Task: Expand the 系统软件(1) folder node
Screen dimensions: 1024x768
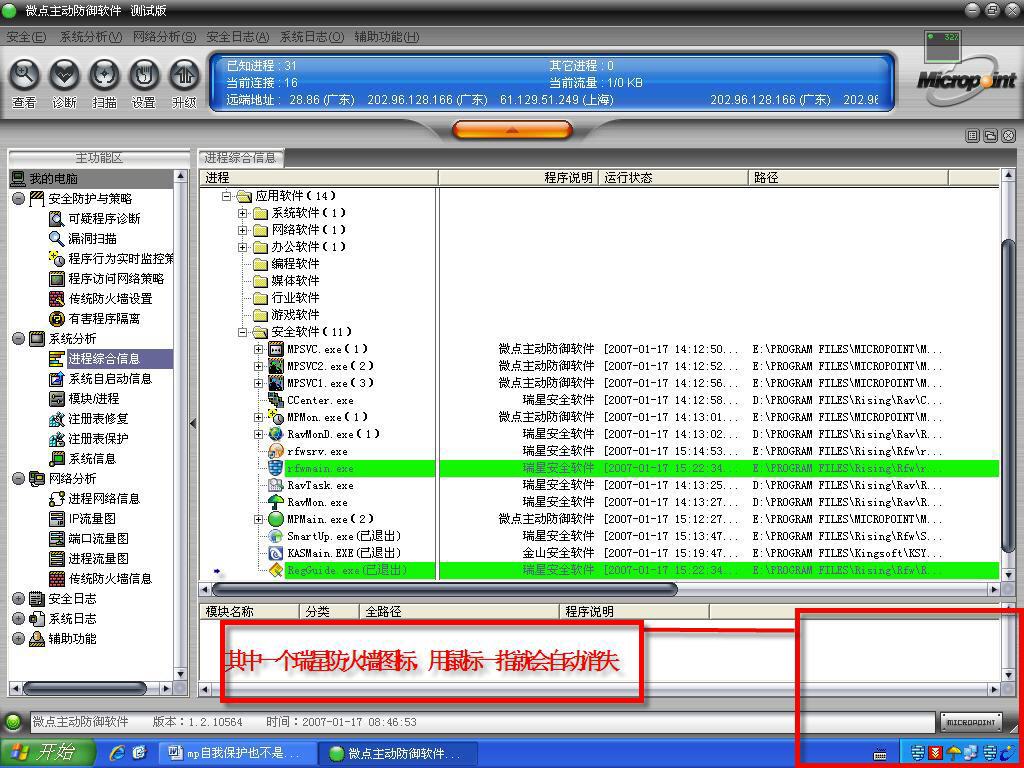Action: click(243, 213)
